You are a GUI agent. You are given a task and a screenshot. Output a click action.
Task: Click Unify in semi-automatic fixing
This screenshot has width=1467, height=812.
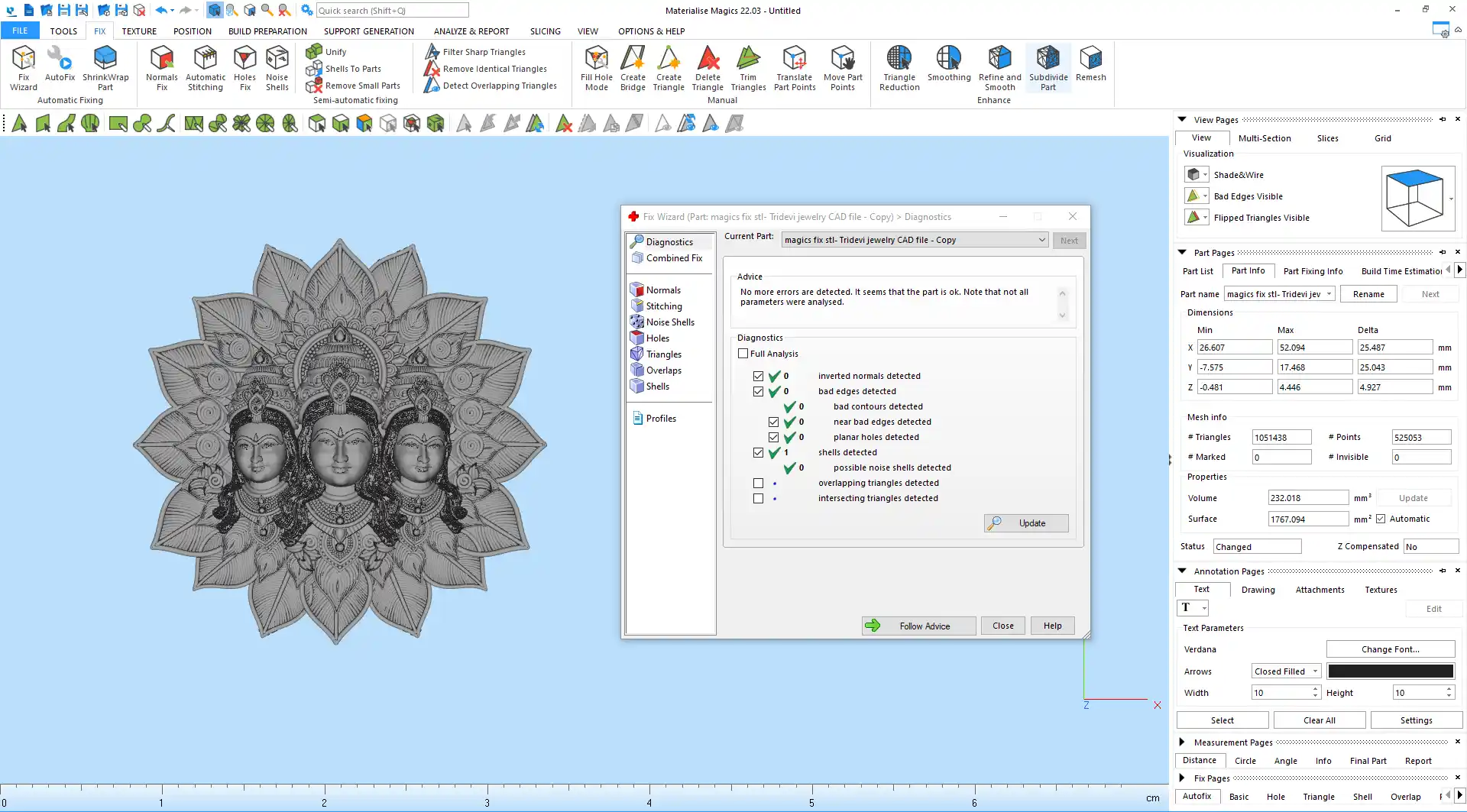tap(327, 52)
